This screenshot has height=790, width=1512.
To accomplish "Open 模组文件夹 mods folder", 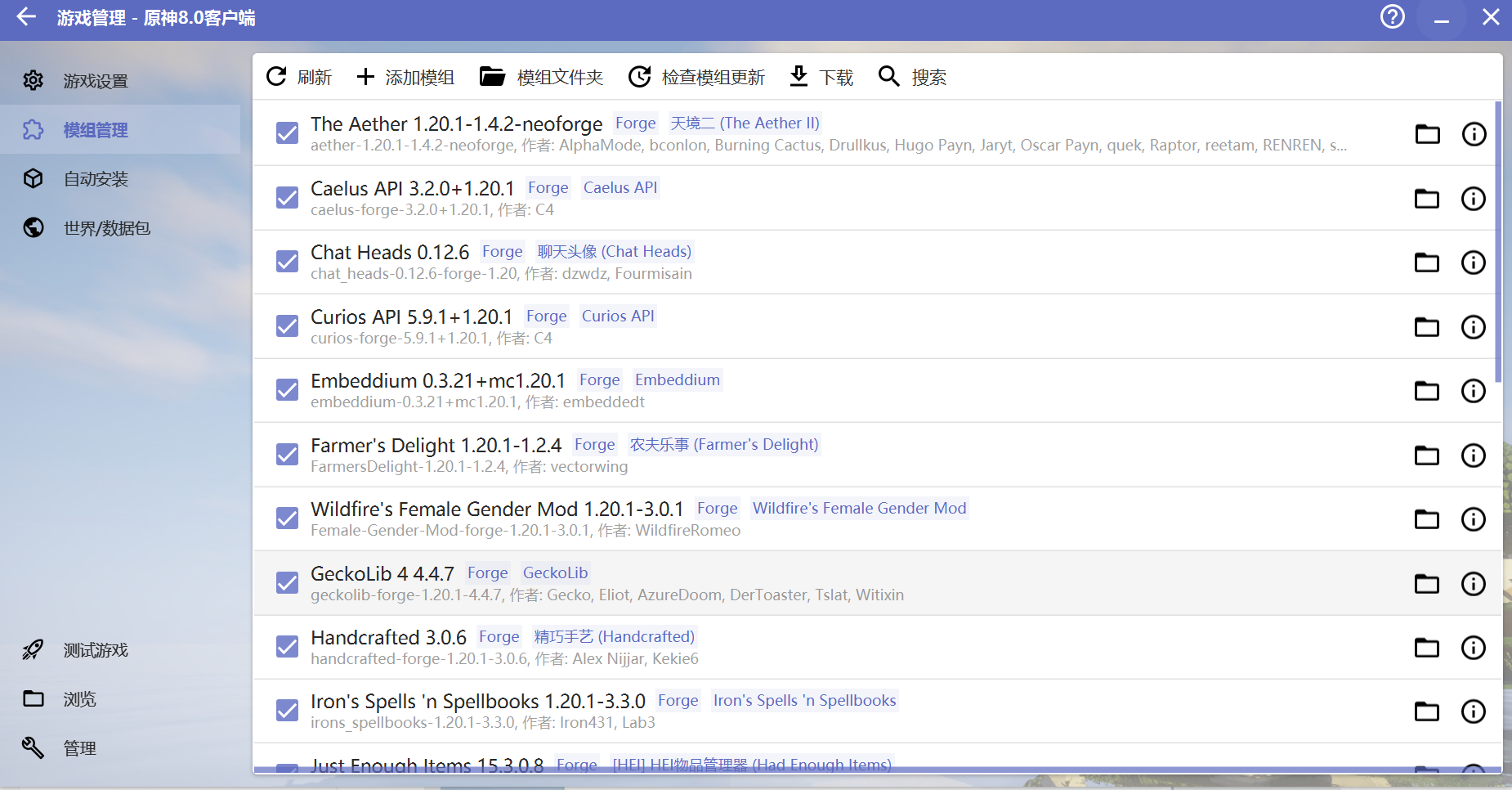I will (541, 77).
